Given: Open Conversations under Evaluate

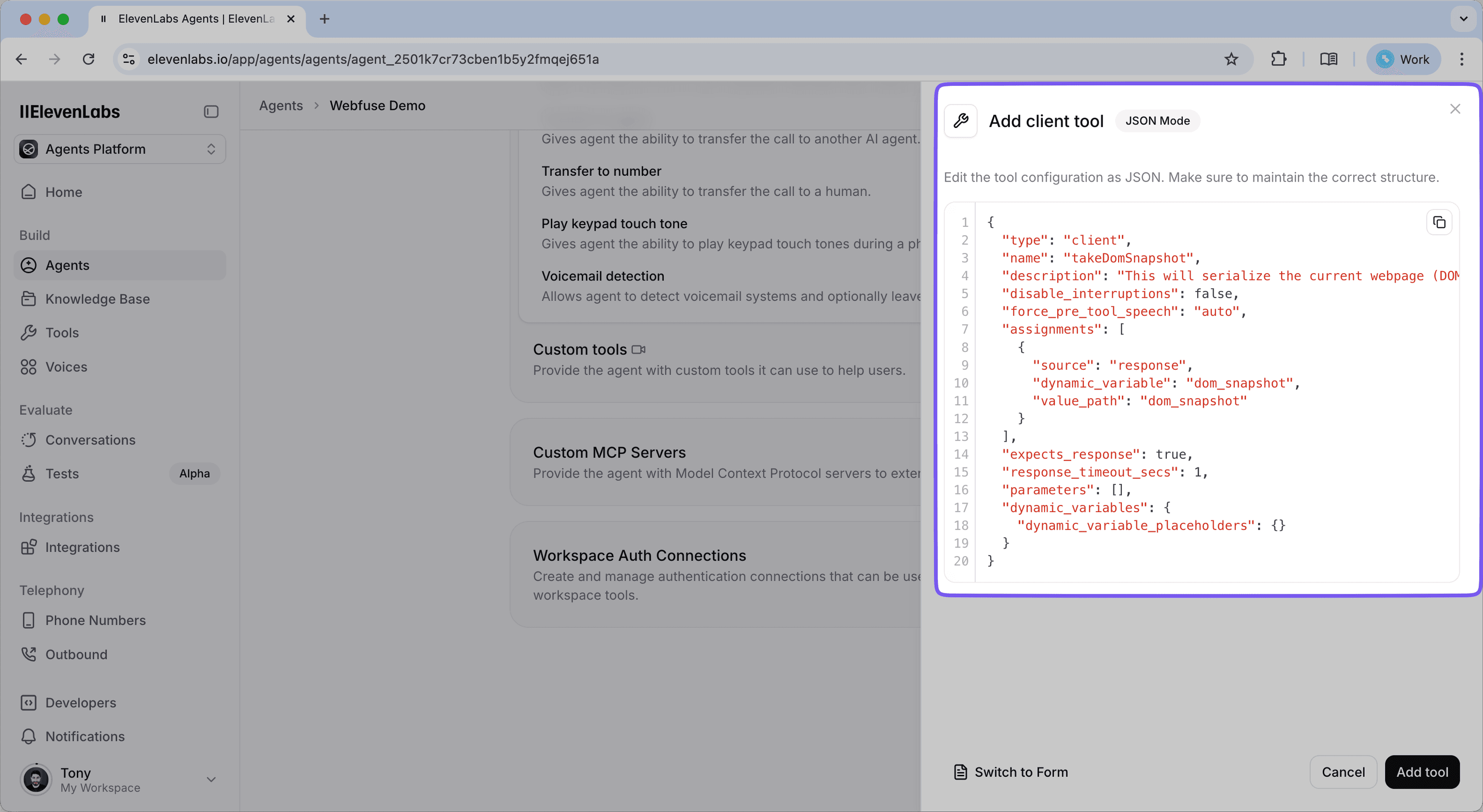Looking at the screenshot, I should pos(90,440).
